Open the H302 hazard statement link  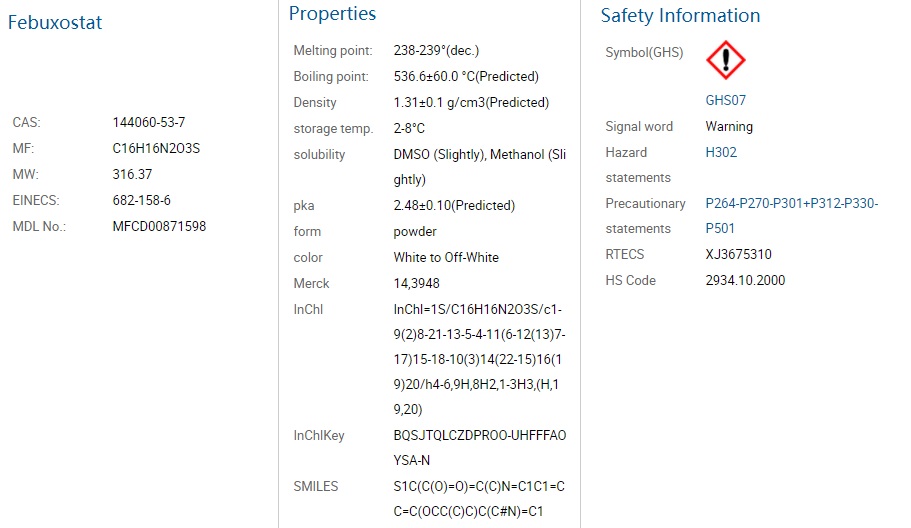[x=721, y=152]
